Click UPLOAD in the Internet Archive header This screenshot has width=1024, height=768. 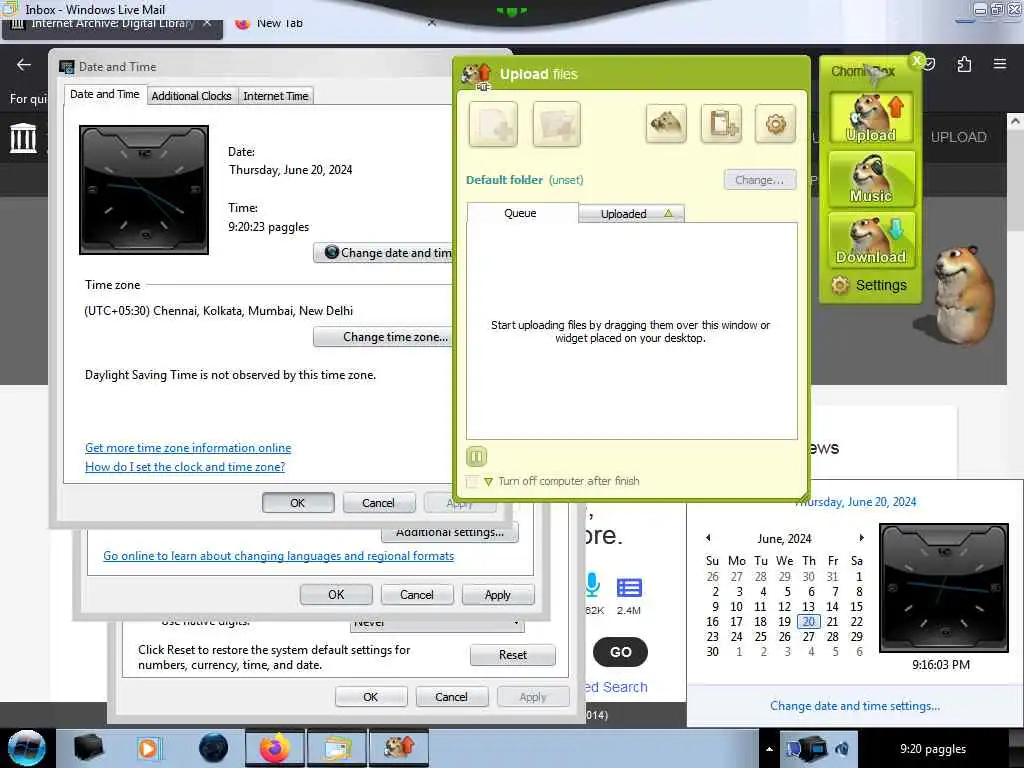pyautogui.click(x=958, y=137)
